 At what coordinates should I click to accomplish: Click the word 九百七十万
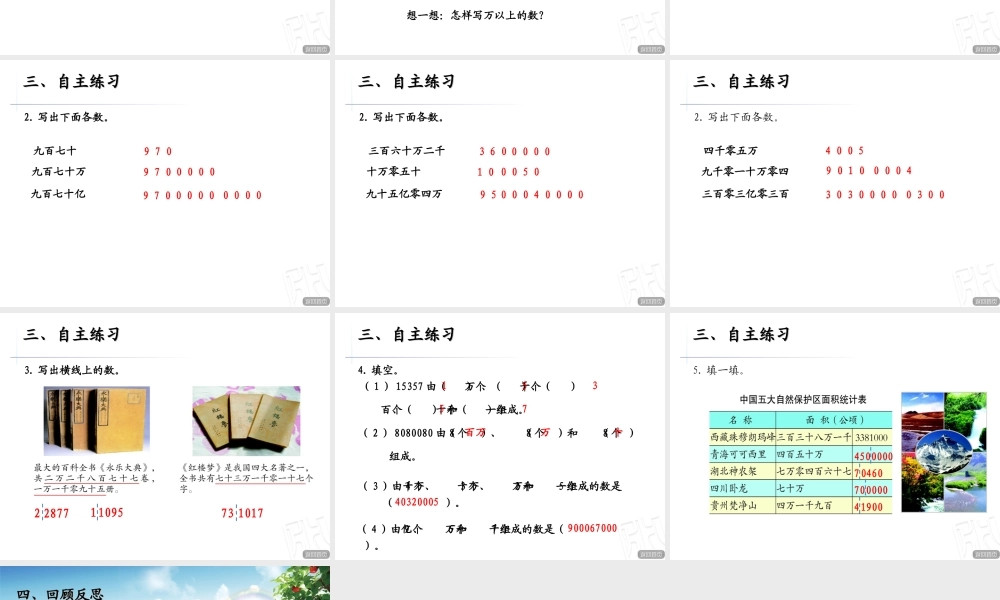[x=59, y=172]
